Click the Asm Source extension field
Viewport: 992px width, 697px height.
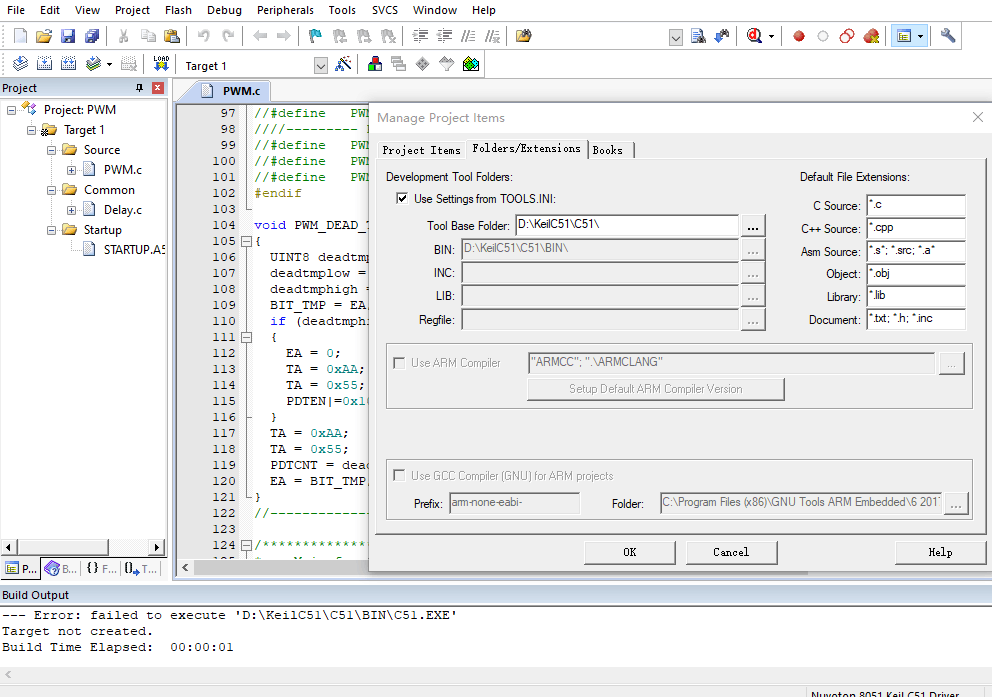(x=916, y=251)
